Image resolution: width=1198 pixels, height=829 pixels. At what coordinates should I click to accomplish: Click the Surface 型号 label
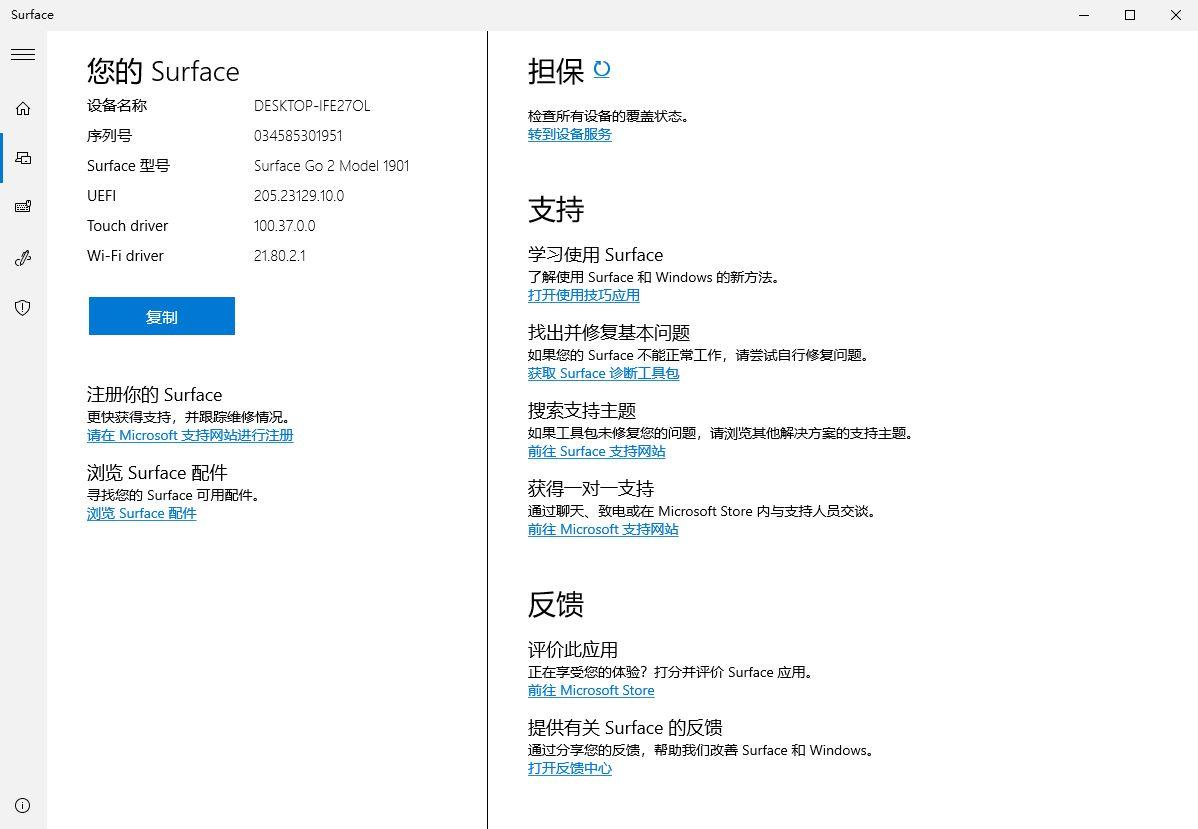[x=128, y=166]
